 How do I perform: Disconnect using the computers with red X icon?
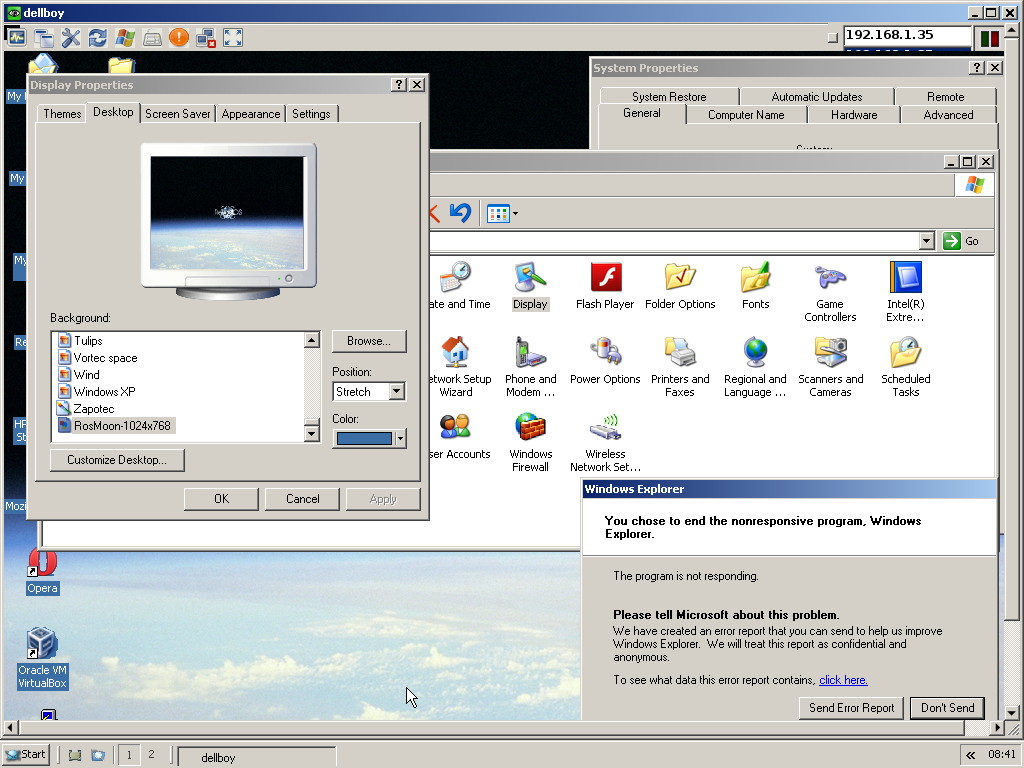206,37
